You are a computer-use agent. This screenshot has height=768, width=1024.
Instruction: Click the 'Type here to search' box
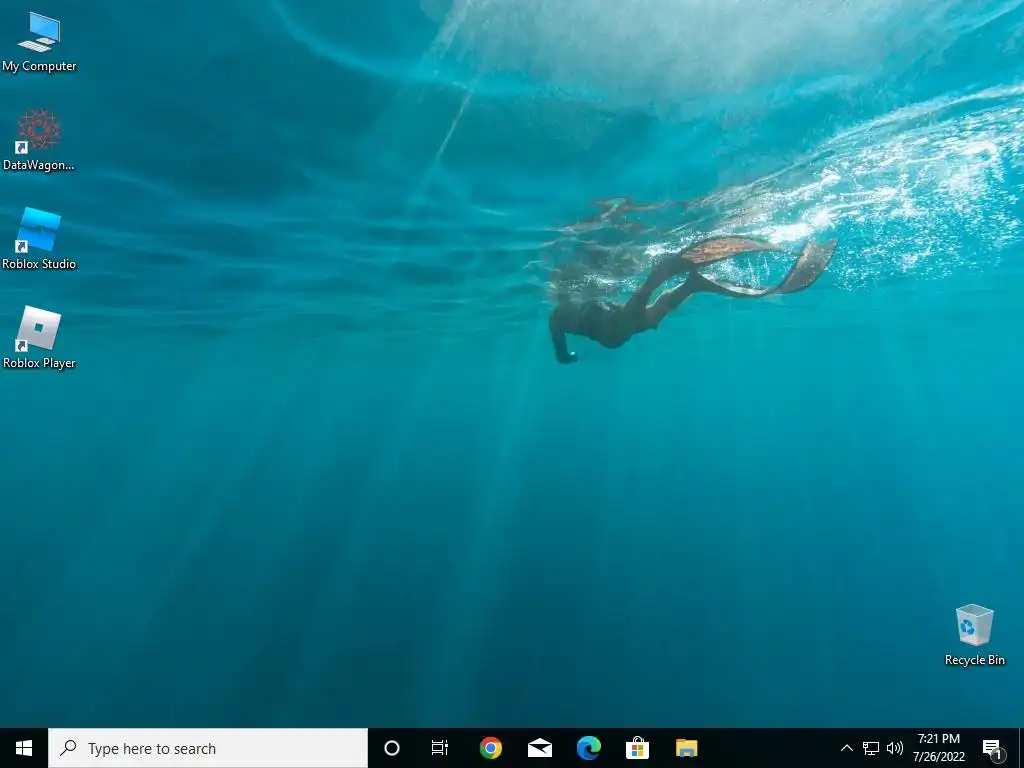point(208,748)
